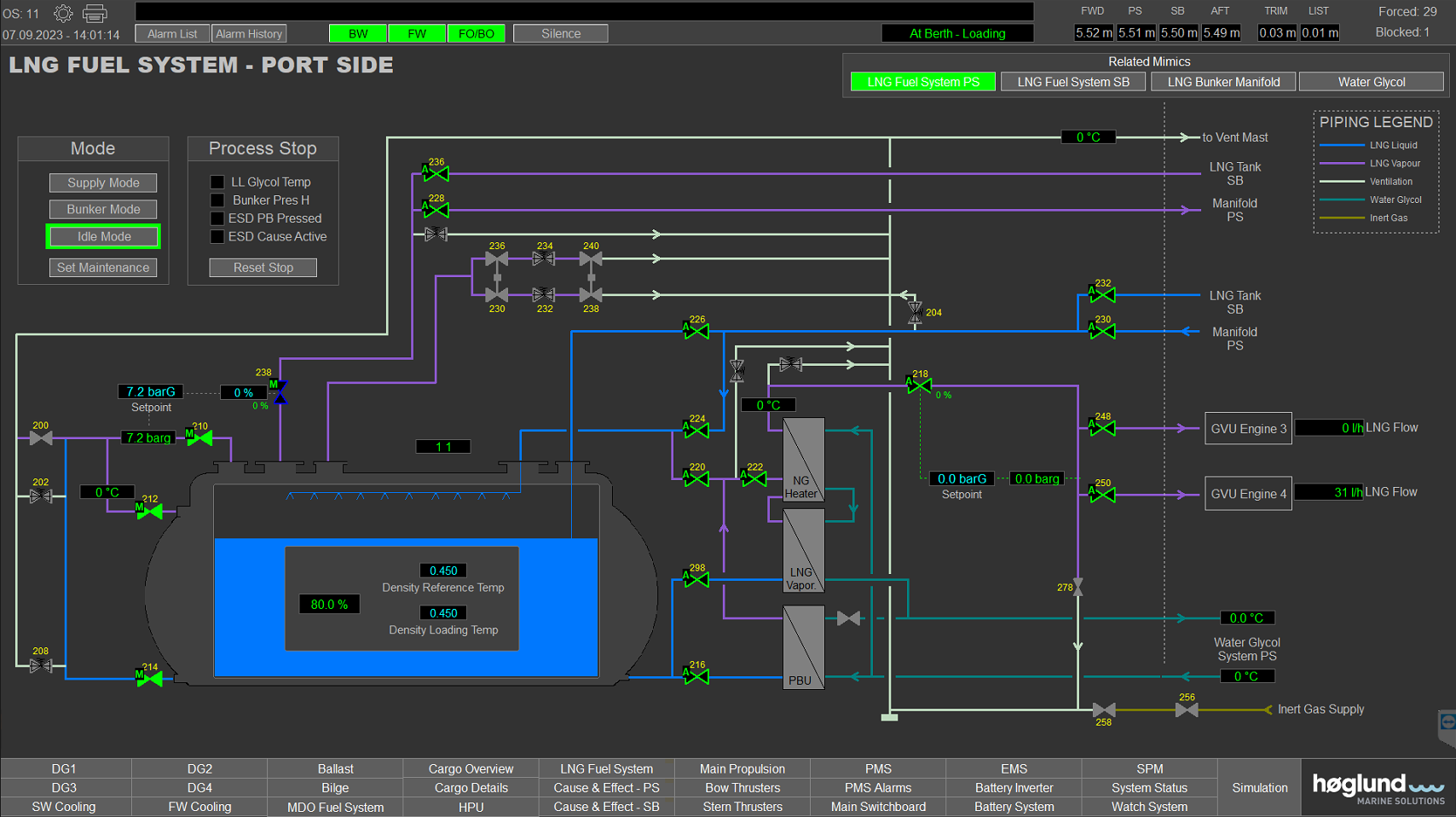Select green valve 236 on vapour line
The height and width of the screenshot is (817, 1456).
coord(436,174)
